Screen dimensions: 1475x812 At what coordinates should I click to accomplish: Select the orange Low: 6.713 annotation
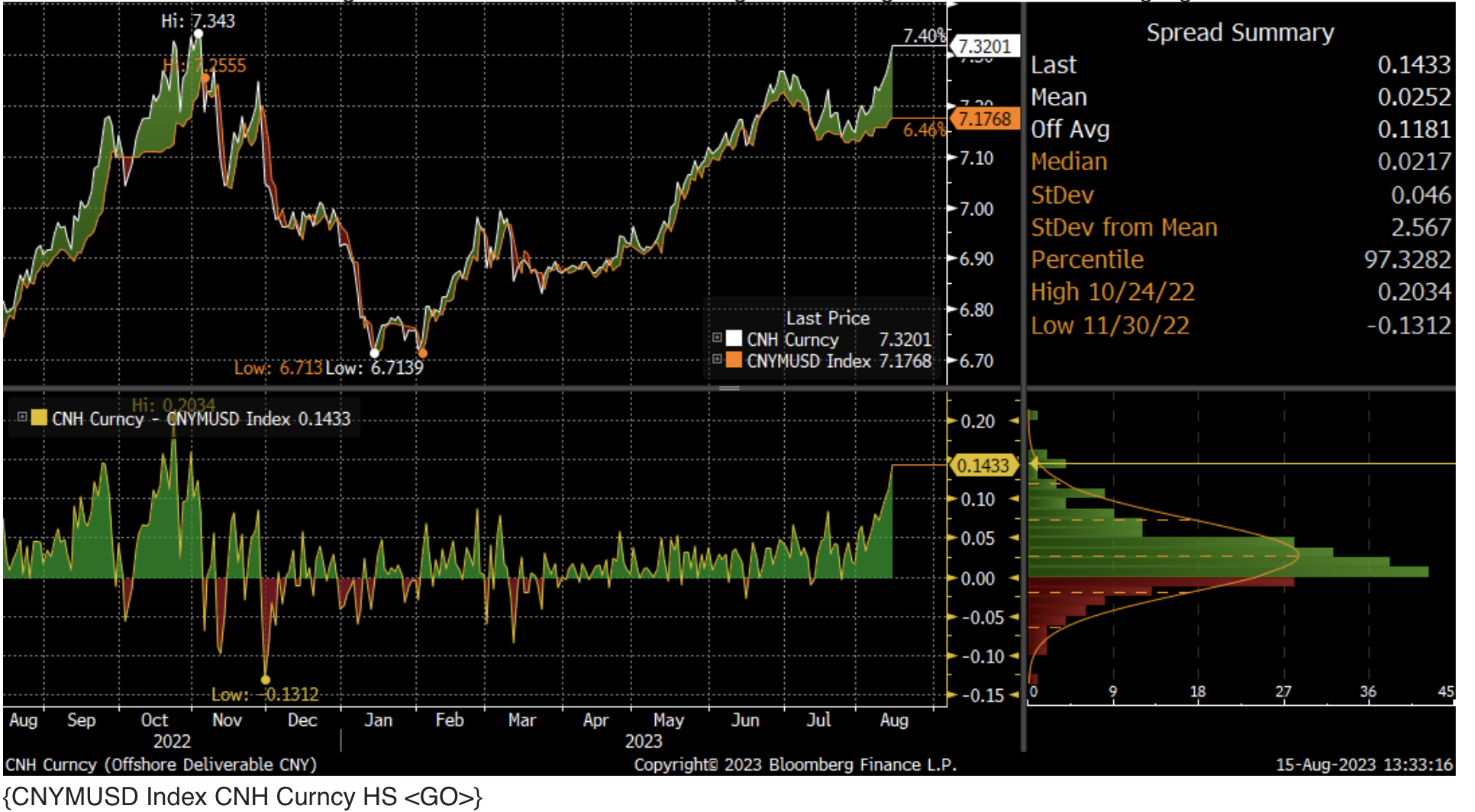click(278, 368)
